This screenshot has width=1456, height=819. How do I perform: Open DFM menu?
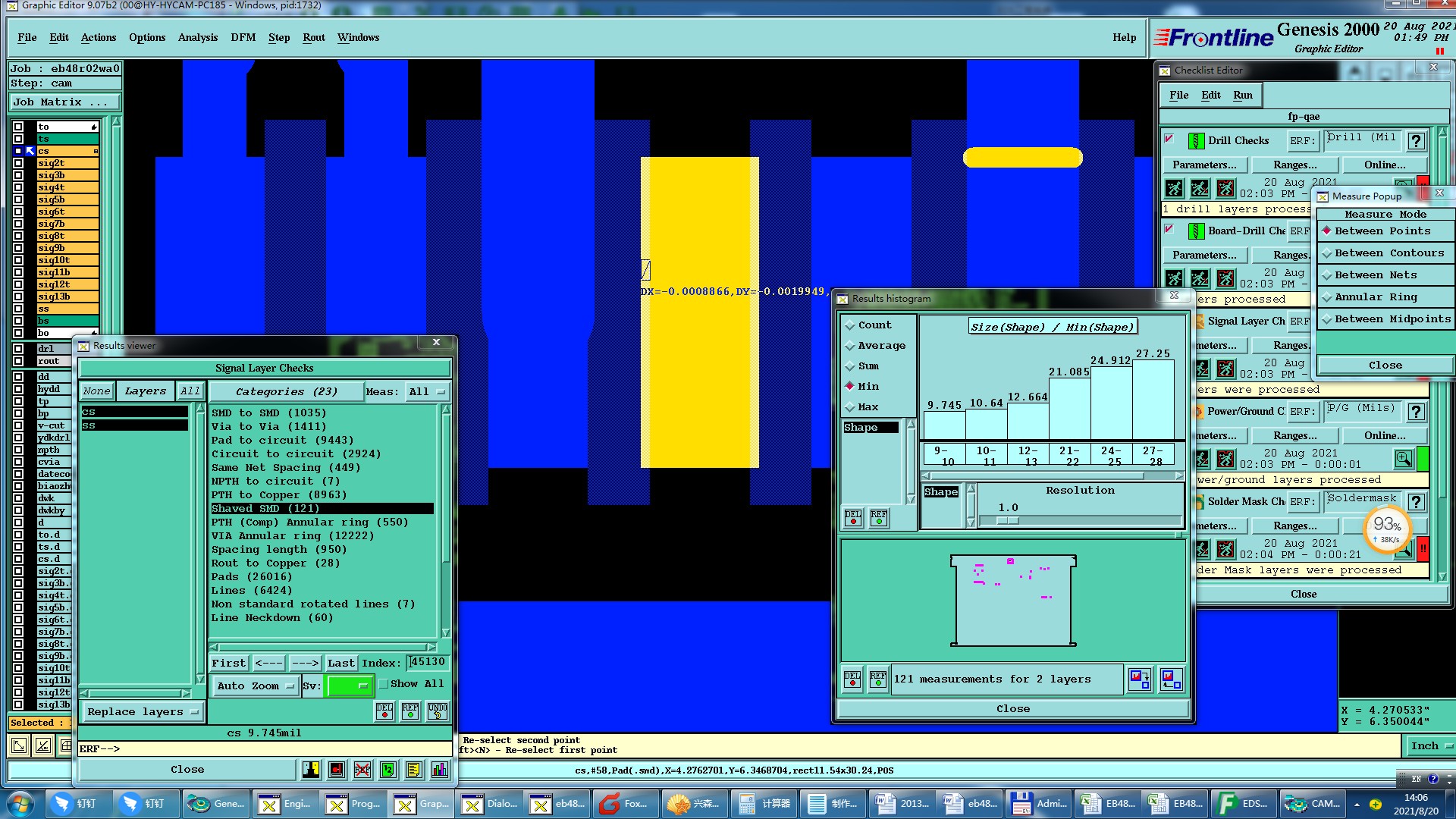click(x=243, y=38)
